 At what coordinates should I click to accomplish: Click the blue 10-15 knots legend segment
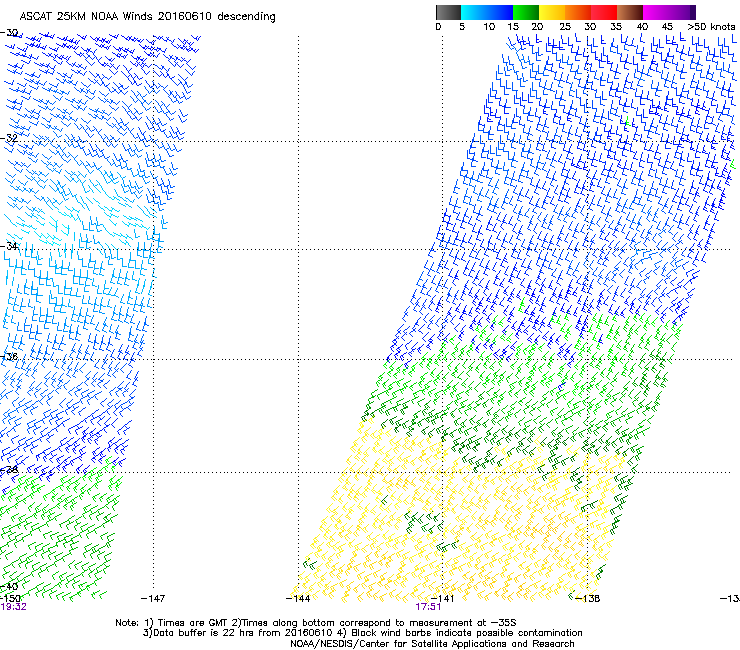click(x=500, y=12)
